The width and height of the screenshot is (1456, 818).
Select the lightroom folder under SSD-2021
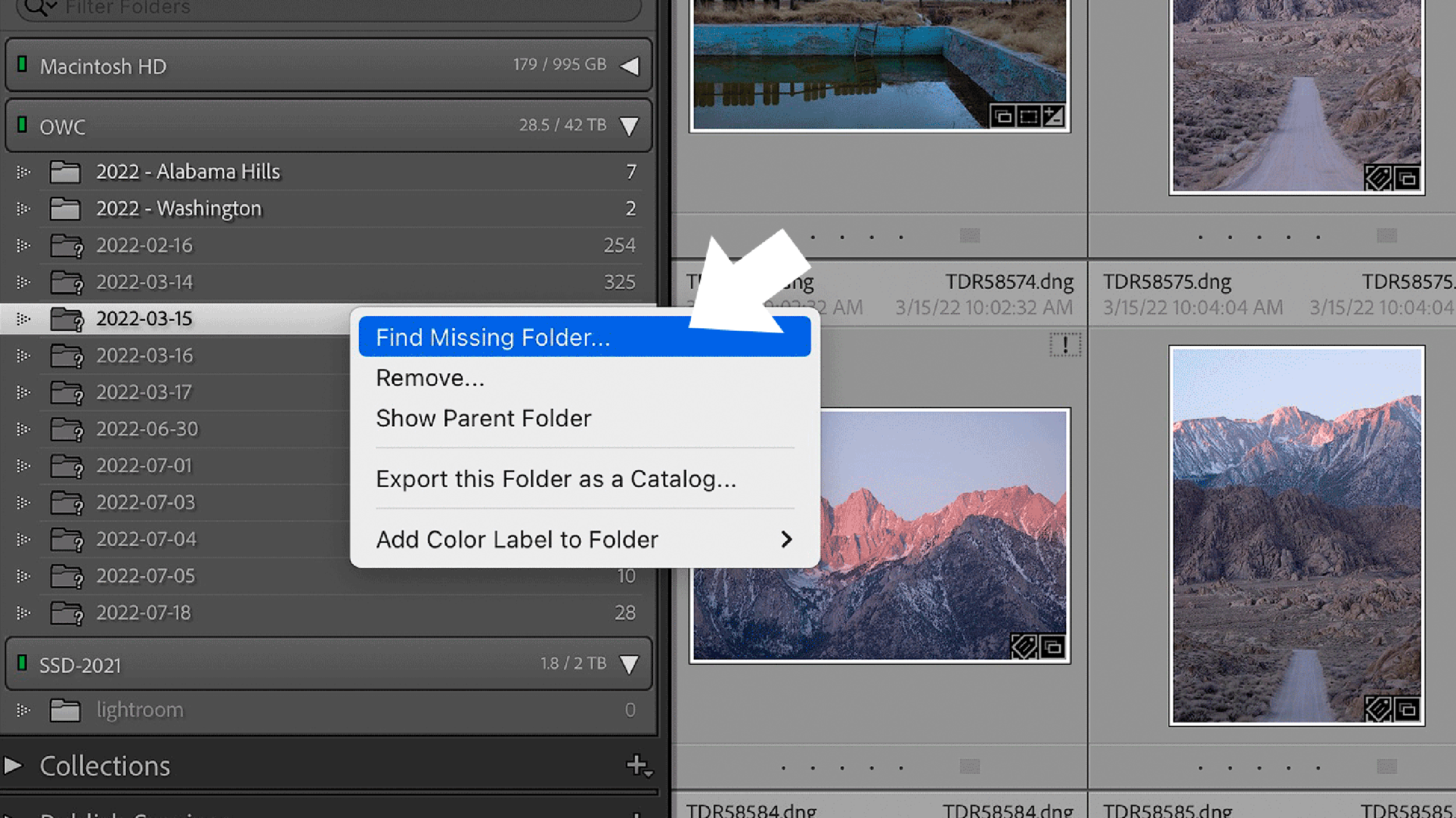click(140, 709)
